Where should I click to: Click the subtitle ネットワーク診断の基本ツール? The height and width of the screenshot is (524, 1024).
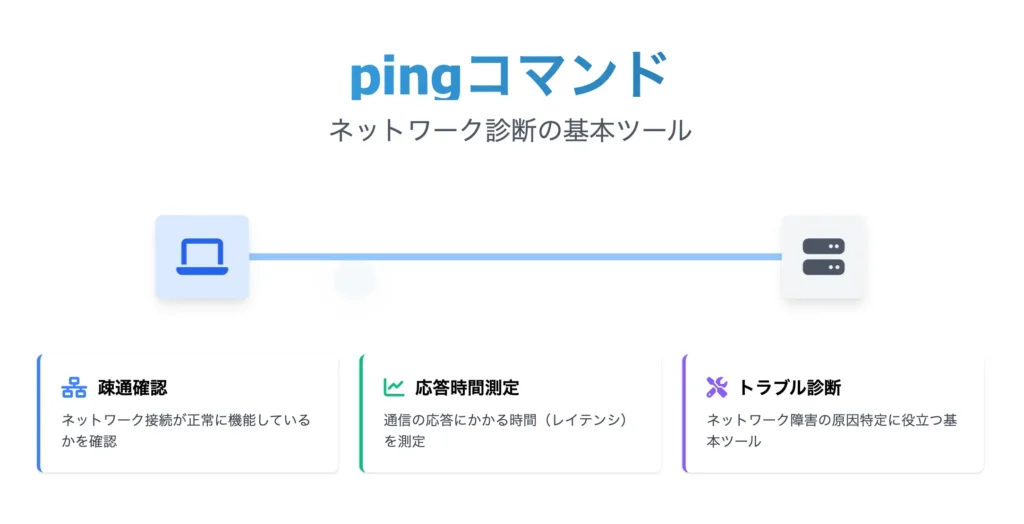click(x=510, y=131)
